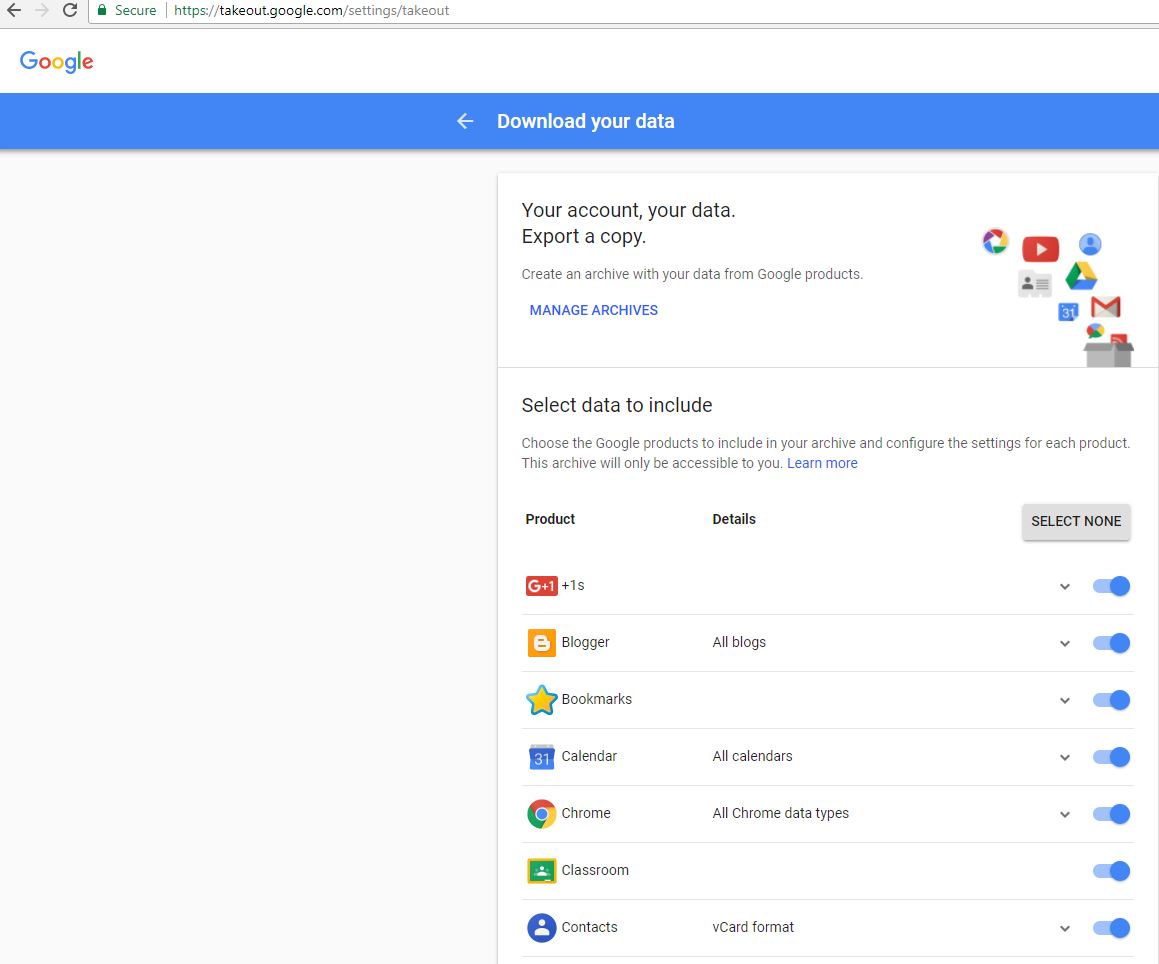This screenshot has height=964, width=1159.
Task: Click the Chrome product icon
Action: (541, 814)
